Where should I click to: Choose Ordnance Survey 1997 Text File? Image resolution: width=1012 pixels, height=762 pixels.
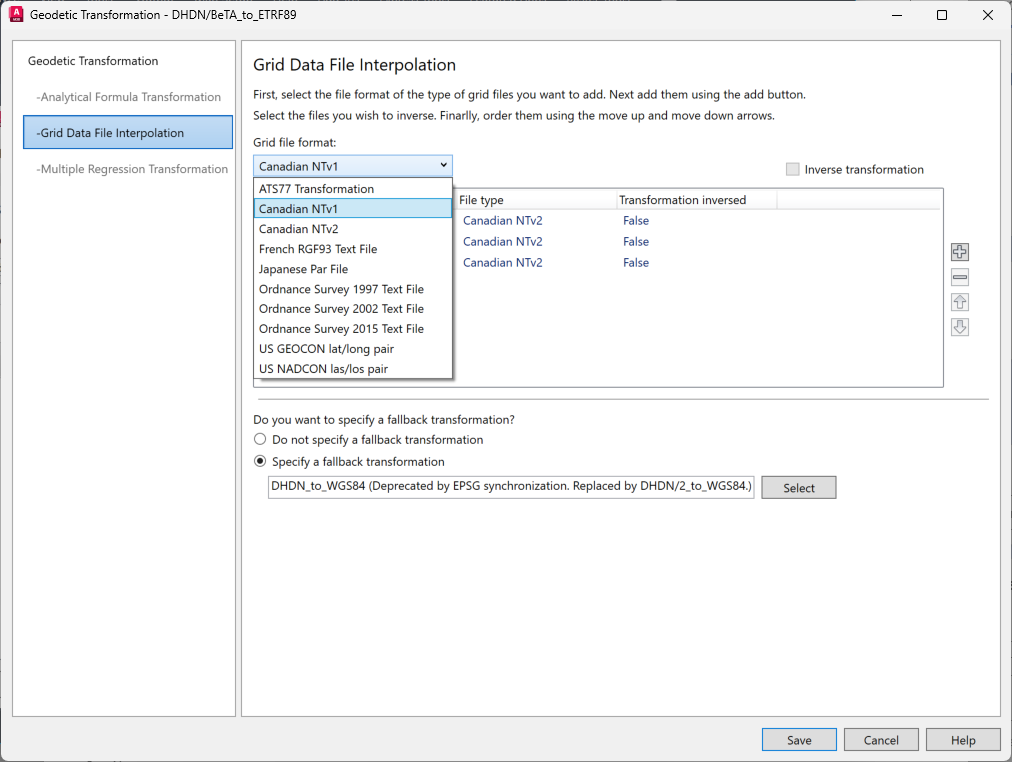click(x=352, y=289)
